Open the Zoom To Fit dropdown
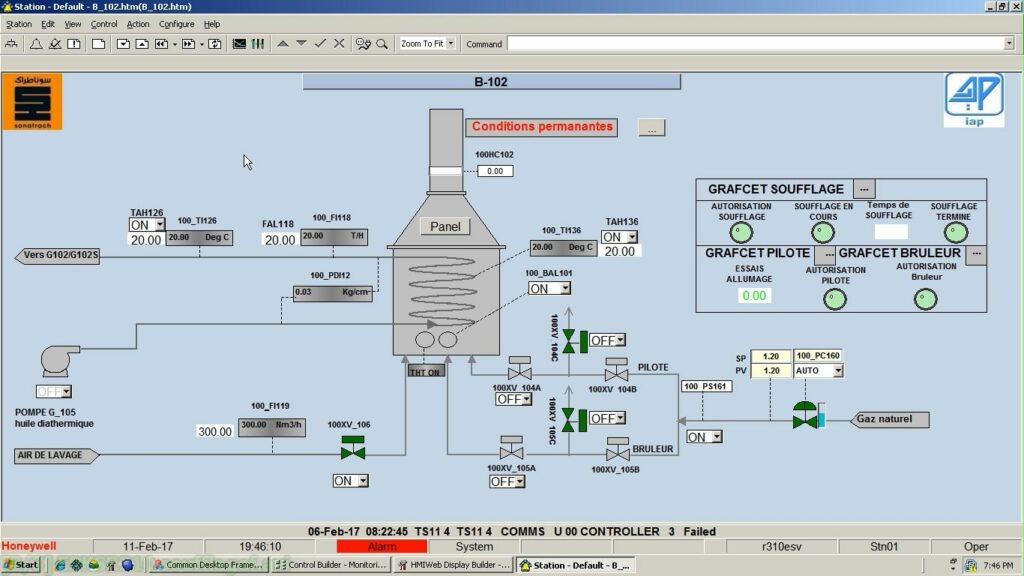 tap(450, 44)
